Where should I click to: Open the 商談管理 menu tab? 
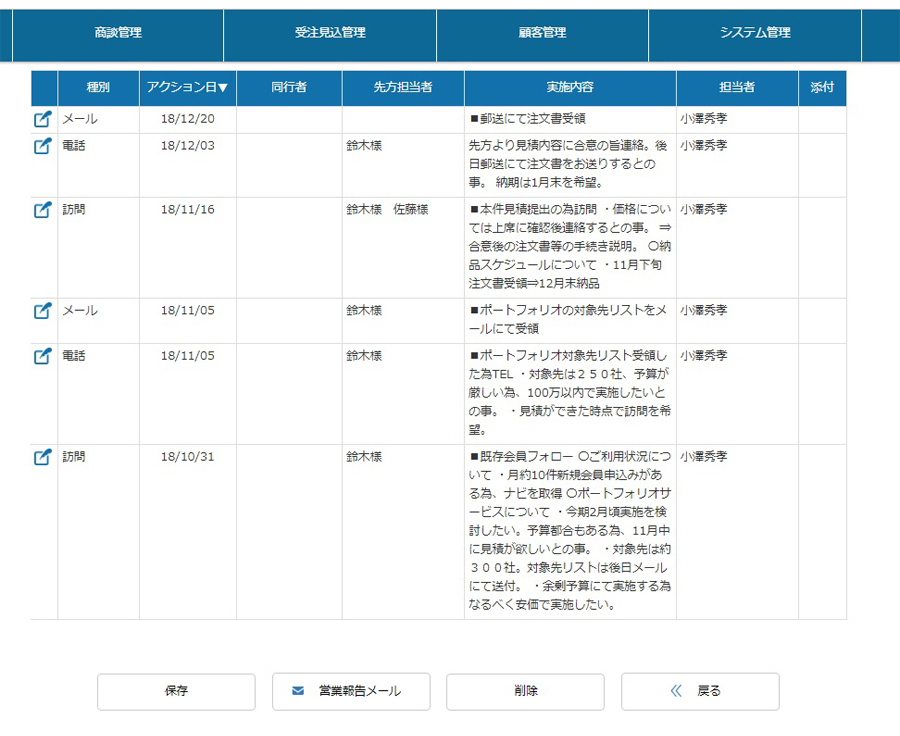click(118, 33)
